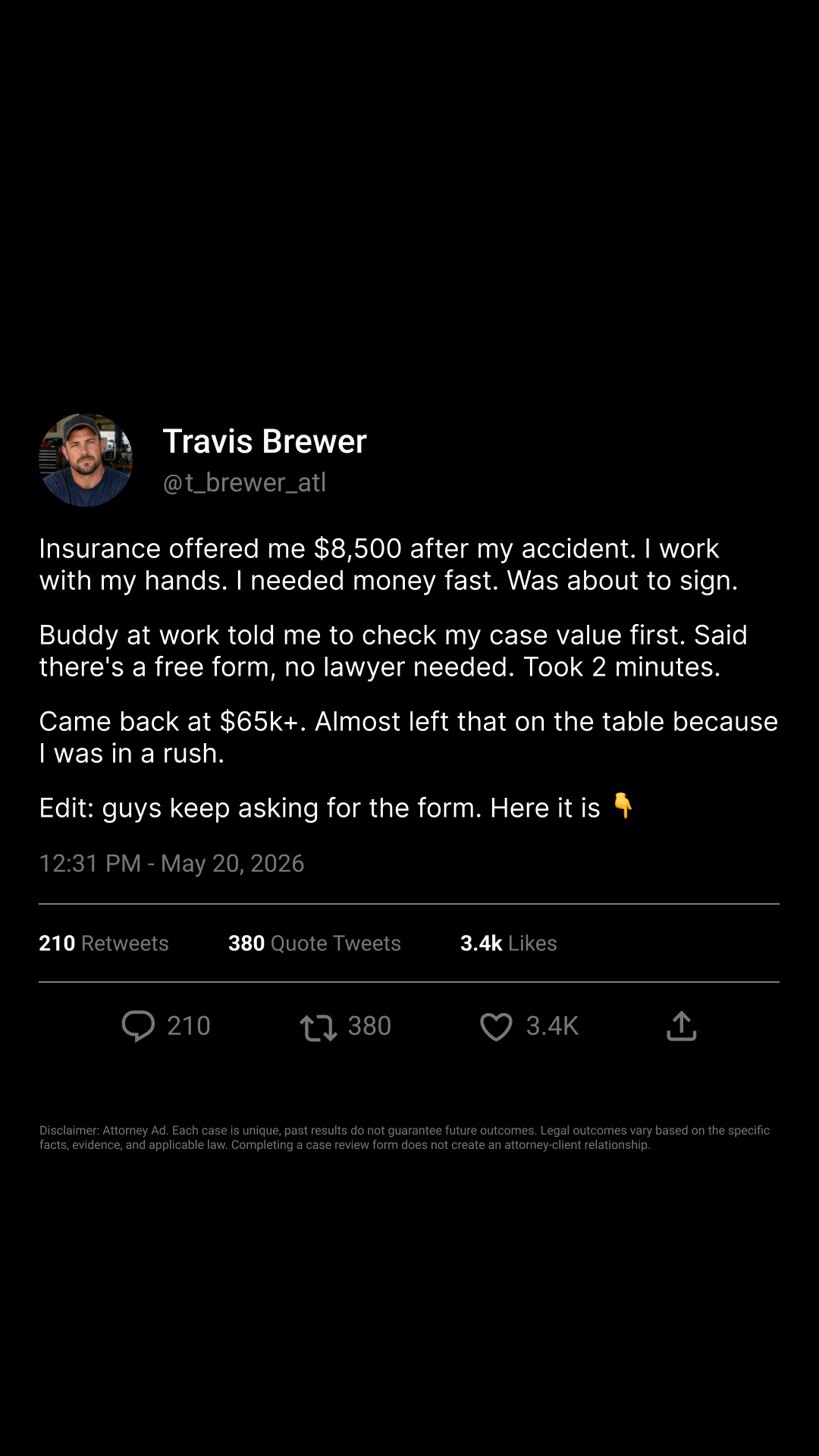Screen dimensions: 819x1456
Task: Select the 3.4K count beside heart icon
Action: tap(552, 1026)
